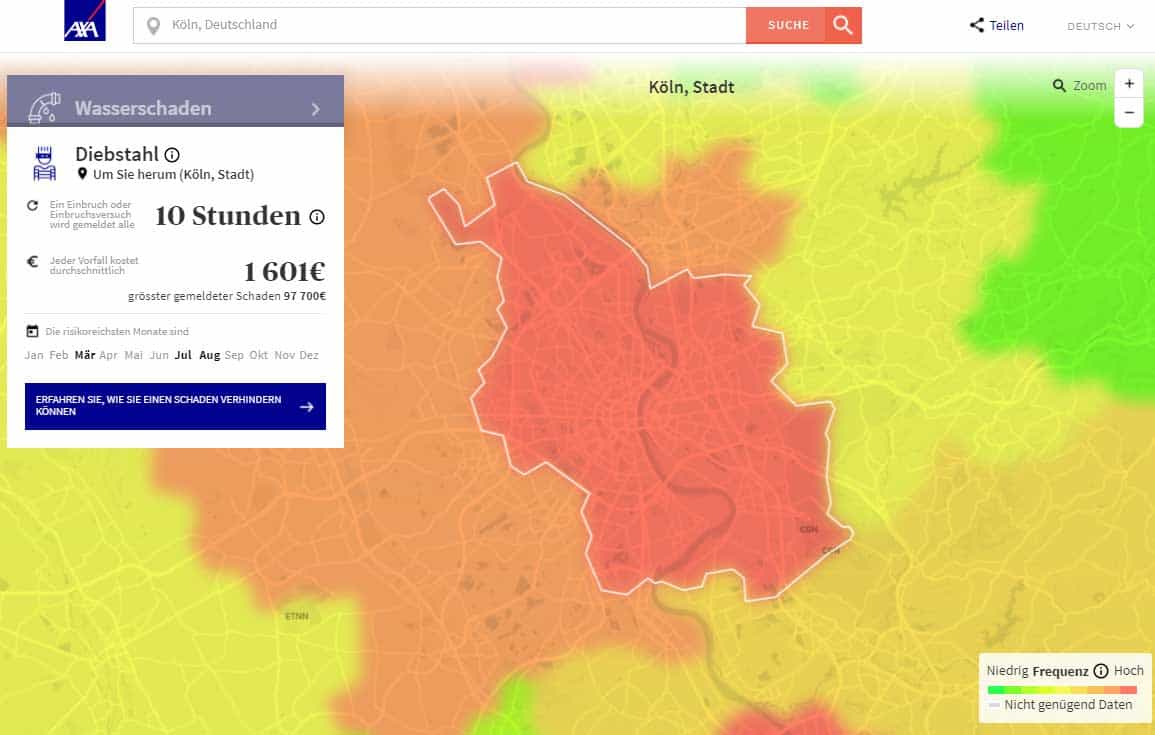Click the frequency color scale legend

(x=1061, y=690)
